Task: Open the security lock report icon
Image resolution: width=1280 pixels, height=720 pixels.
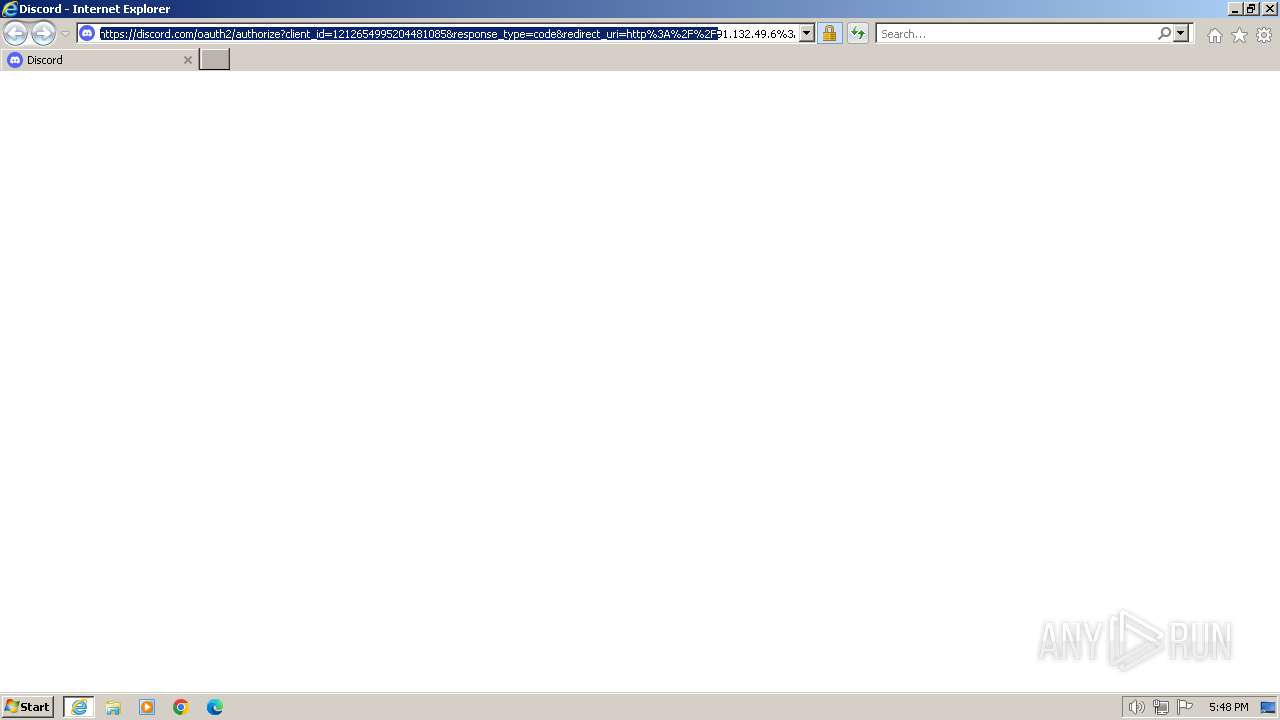Action: coord(829,34)
